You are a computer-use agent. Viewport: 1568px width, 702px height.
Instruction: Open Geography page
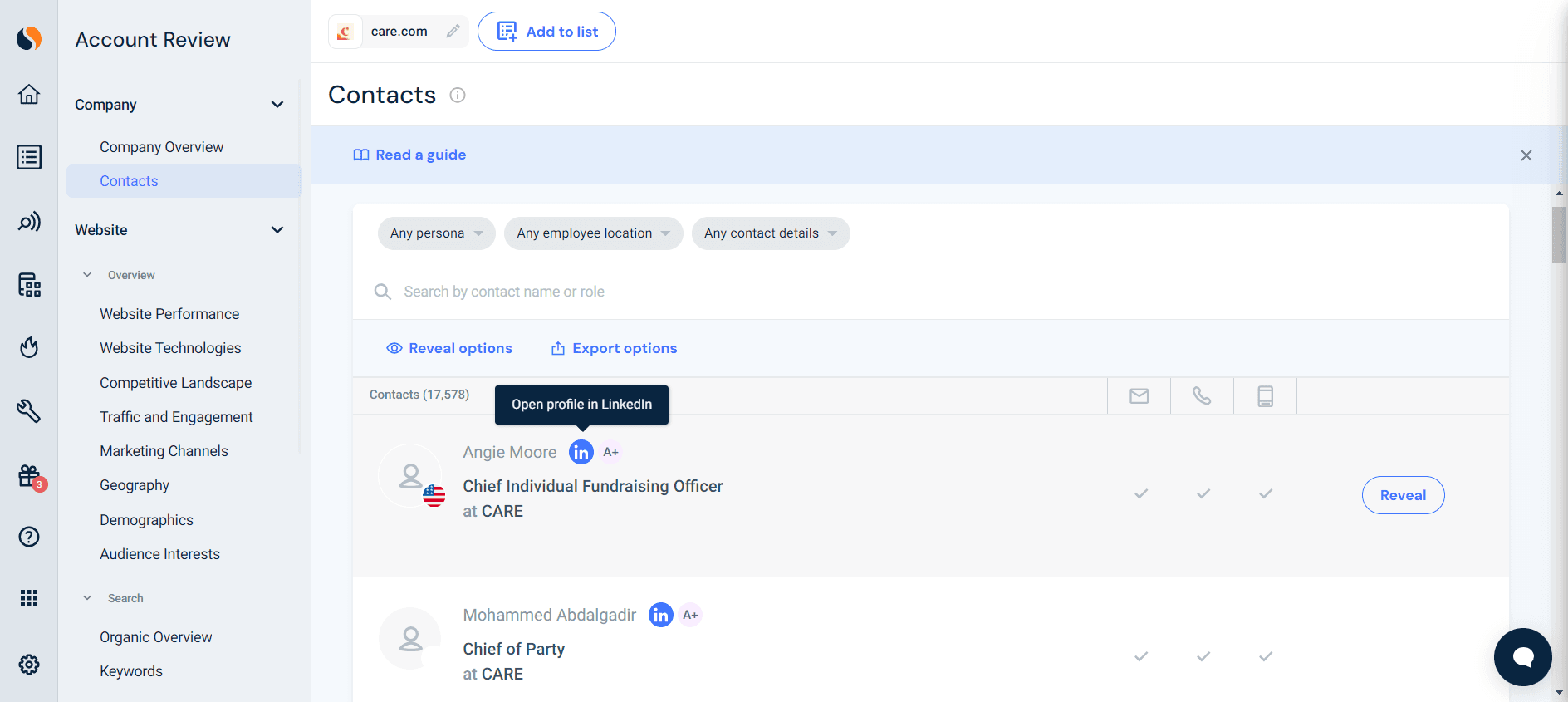[135, 485]
